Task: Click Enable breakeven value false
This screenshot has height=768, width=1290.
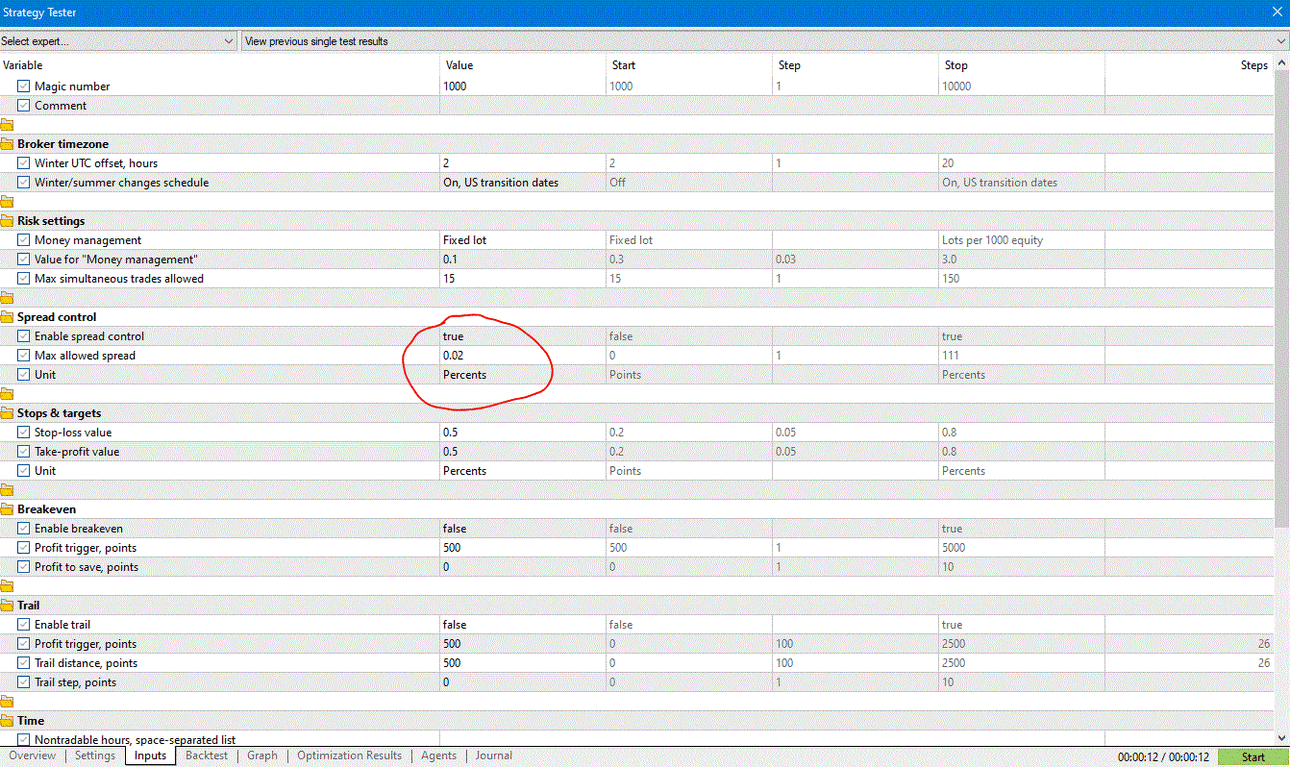Action: click(x=523, y=528)
